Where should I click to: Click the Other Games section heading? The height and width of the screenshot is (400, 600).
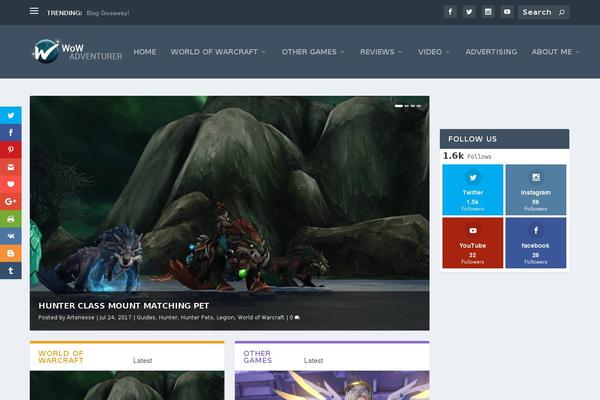click(x=258, y=357)
